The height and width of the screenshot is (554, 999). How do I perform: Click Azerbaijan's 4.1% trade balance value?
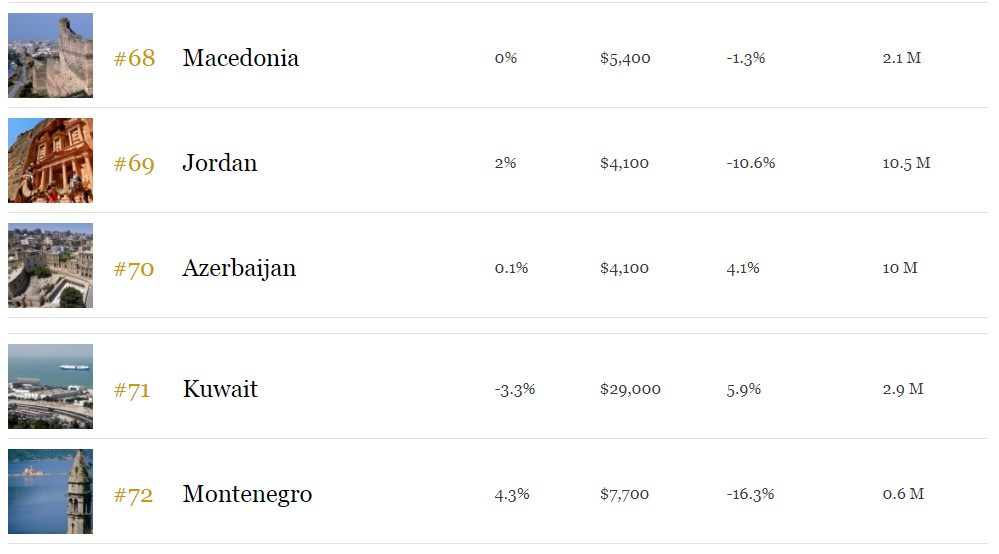(743, 268)
